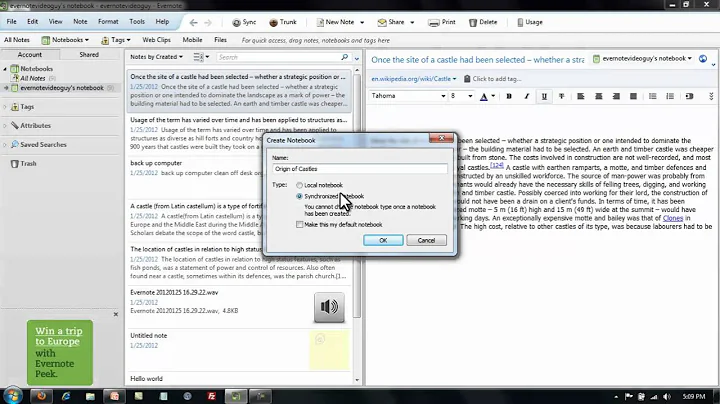Viewport: 720px width, 404px height.
Task: Open the View menu
Action: (55, 22)
